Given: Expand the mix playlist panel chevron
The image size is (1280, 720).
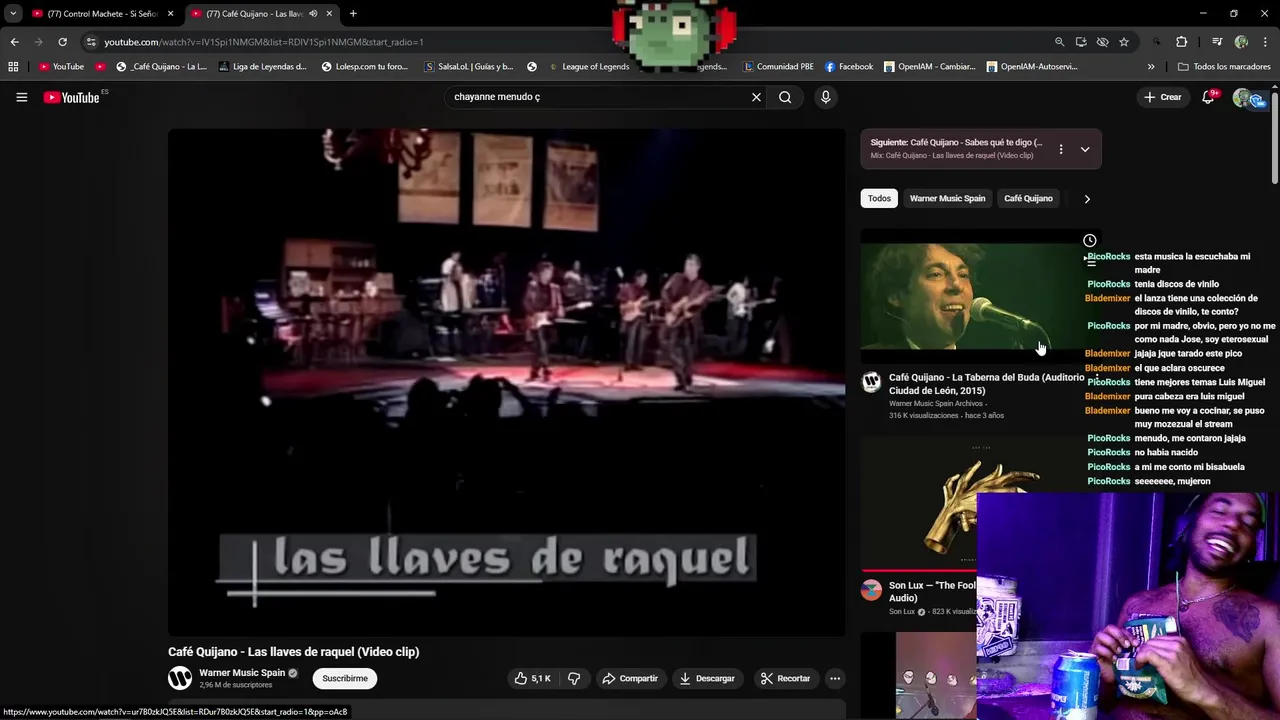Looking at the screenshot, I should coord(1085,149).
